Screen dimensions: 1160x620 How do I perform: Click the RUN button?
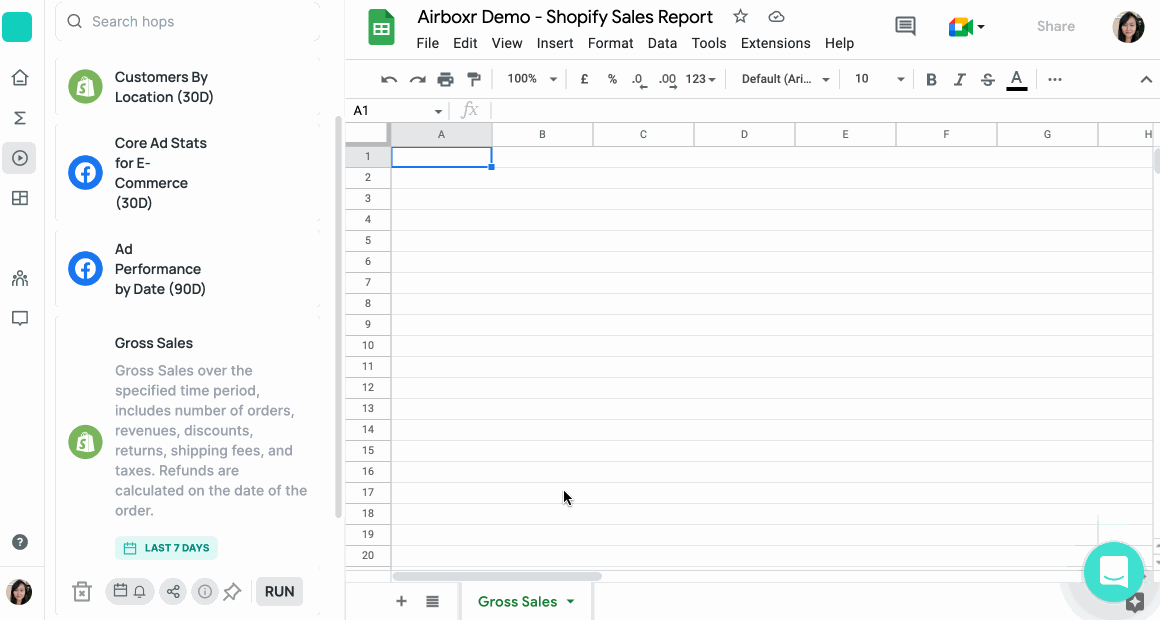tap(280, 591)
